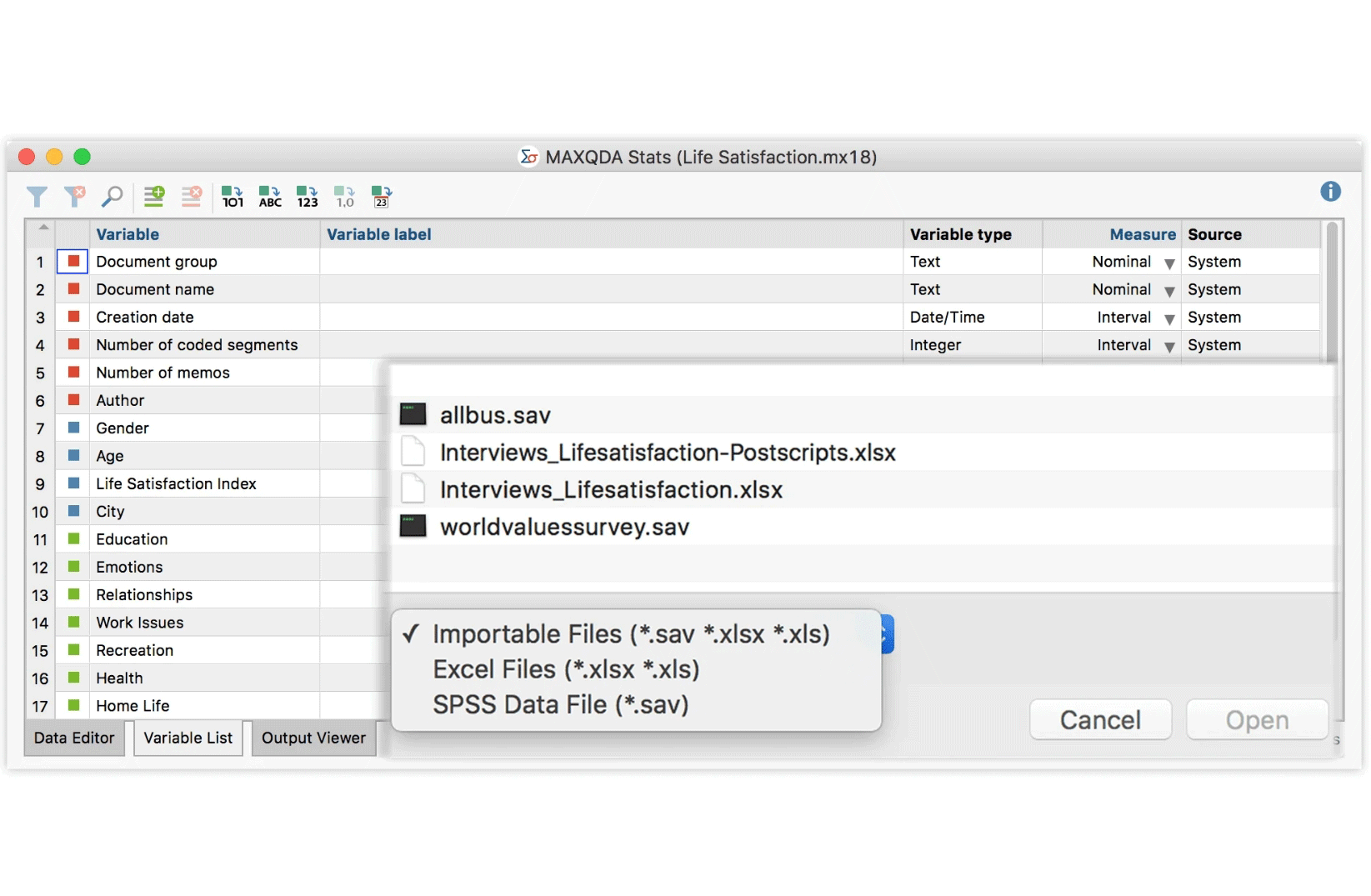Open the blue info help icon
The width and height of the screenshot is (1371, 896).
(x=1331, y=192)
